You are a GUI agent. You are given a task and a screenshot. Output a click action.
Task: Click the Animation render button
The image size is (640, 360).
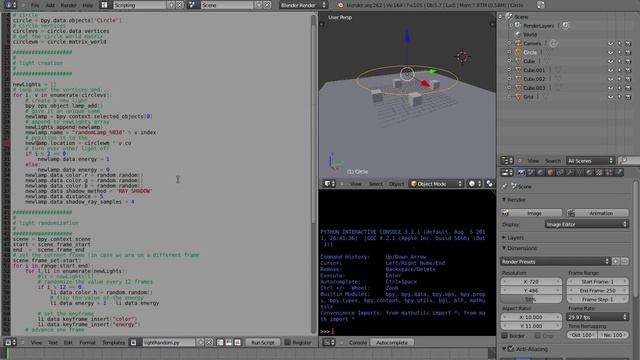click(598, 213)
